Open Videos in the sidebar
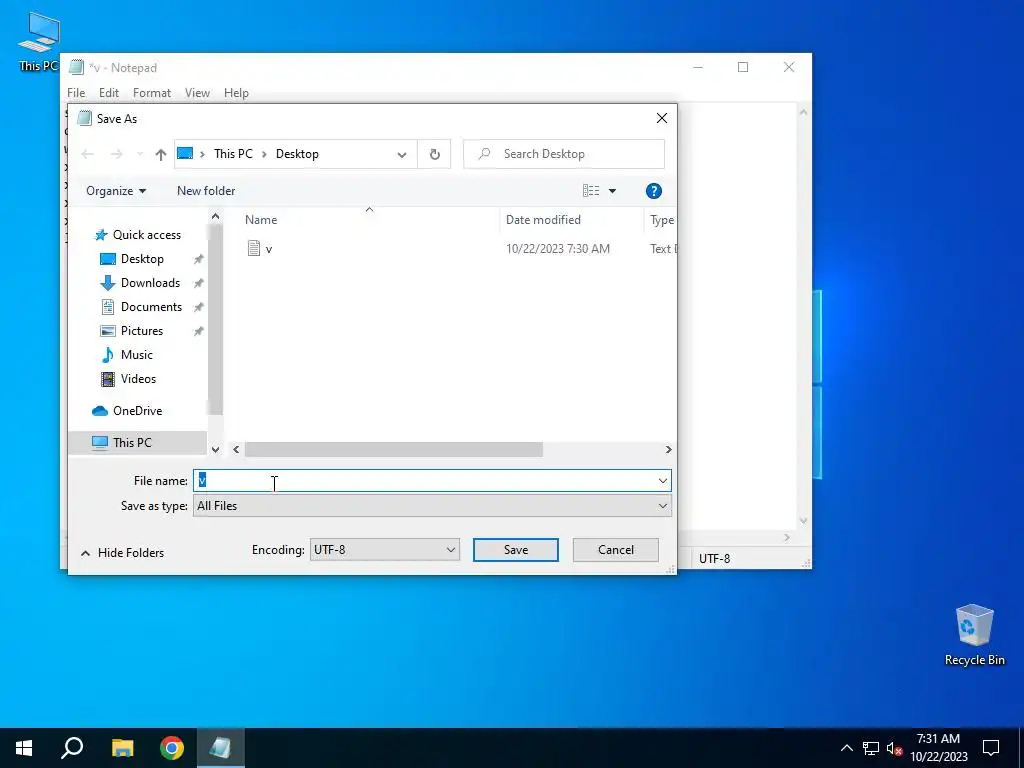Screen dimensions: 1024x768 point(138,379)
